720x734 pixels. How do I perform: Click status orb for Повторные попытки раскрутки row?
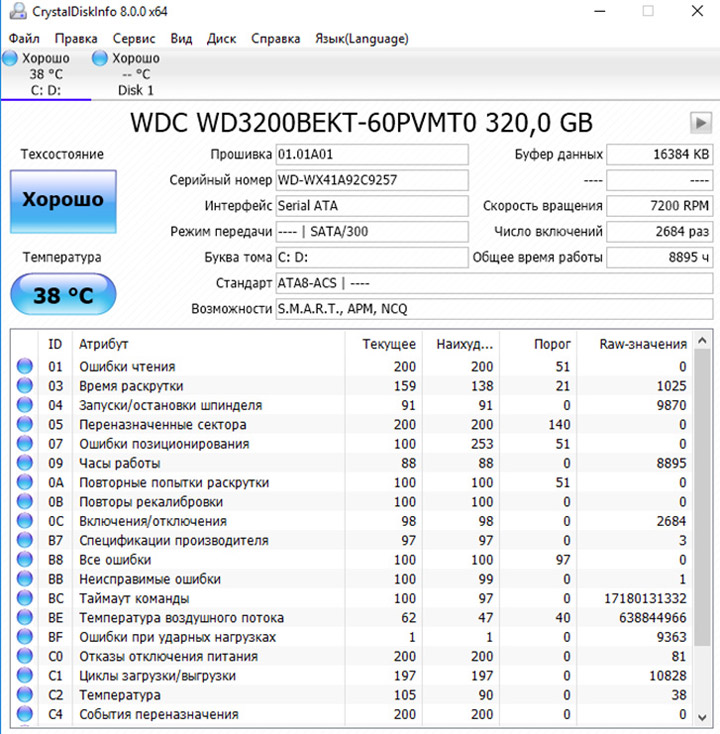coord(25,482)
